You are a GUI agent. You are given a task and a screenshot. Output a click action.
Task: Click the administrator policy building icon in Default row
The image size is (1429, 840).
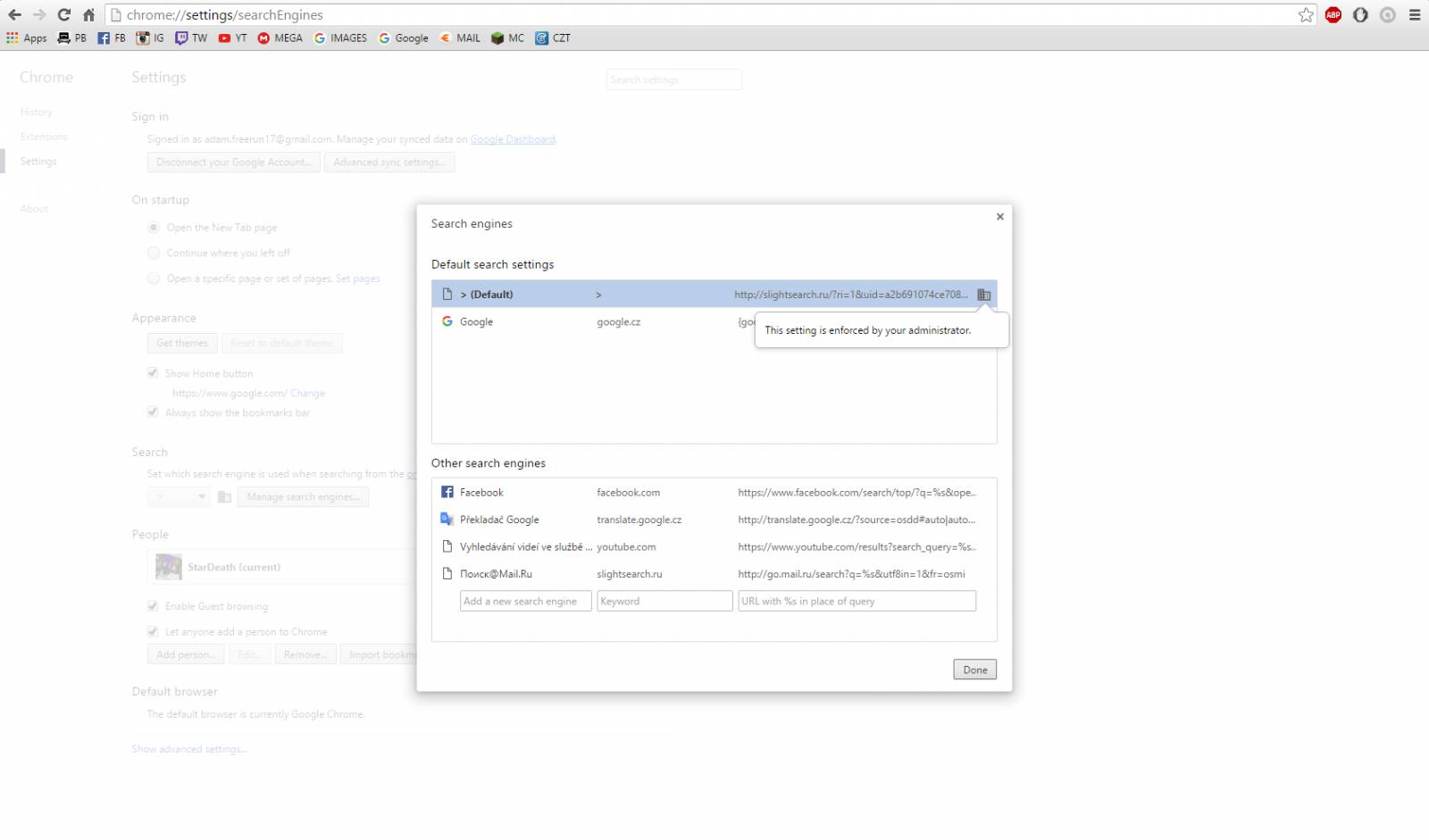[983, 295]
